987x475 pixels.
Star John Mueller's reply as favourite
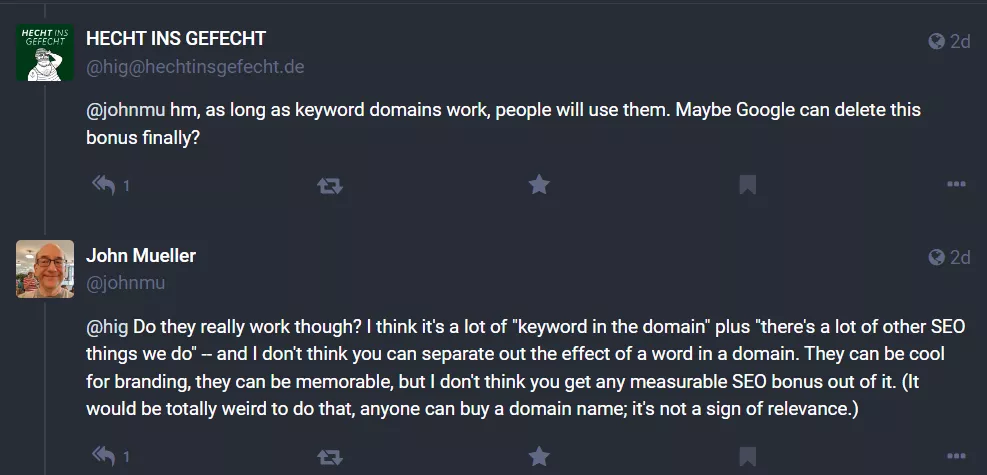(539, 456)
